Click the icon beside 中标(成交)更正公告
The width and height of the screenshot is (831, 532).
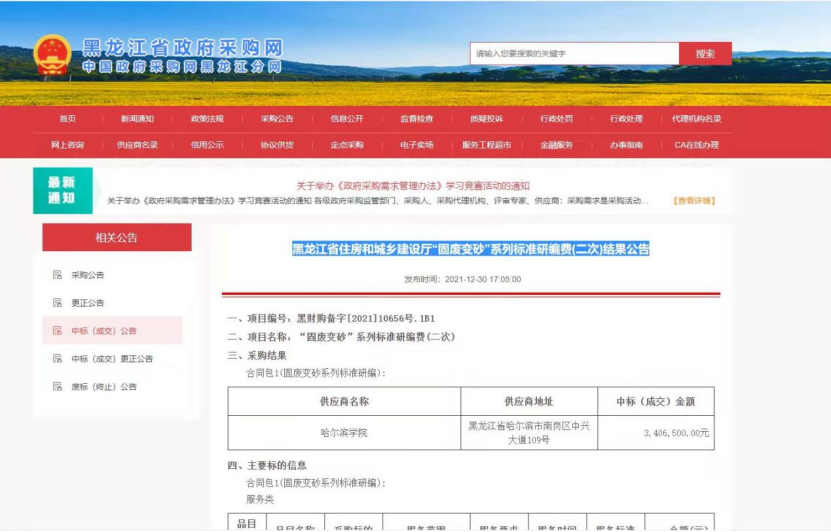(x=57, y=359)
